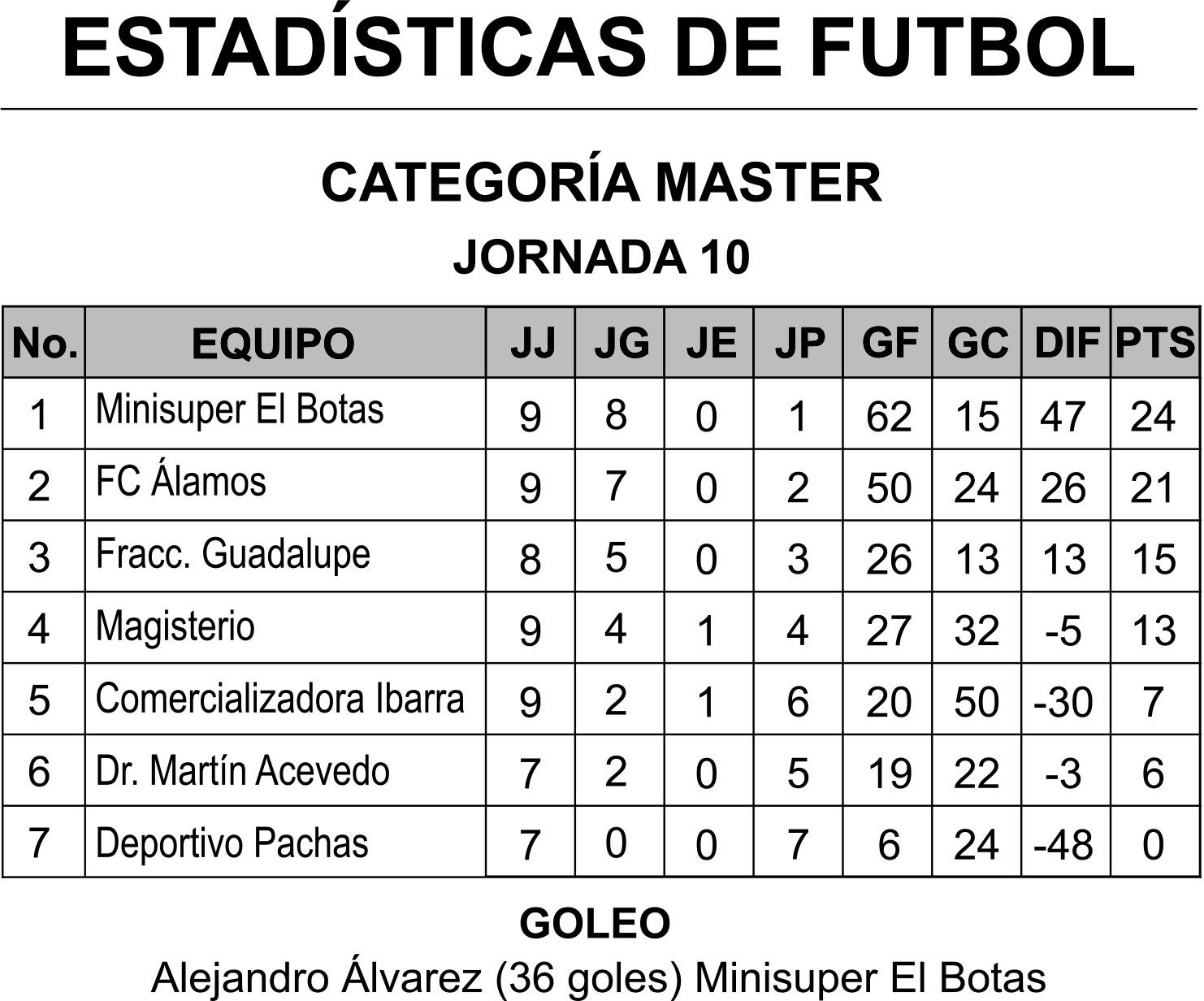This screenshot has width=1204, height=1001.
Task: Click the GOLEO heading
Action: pyautogui.click(x=595, y=923)
